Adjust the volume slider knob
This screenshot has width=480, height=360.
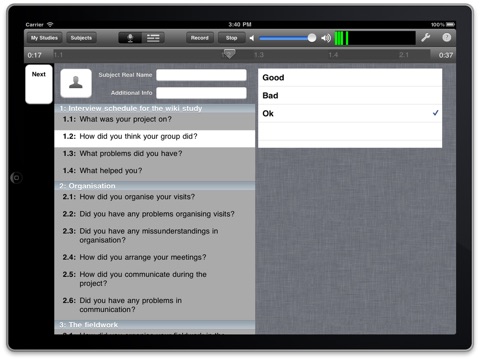(x=312, y=38)
